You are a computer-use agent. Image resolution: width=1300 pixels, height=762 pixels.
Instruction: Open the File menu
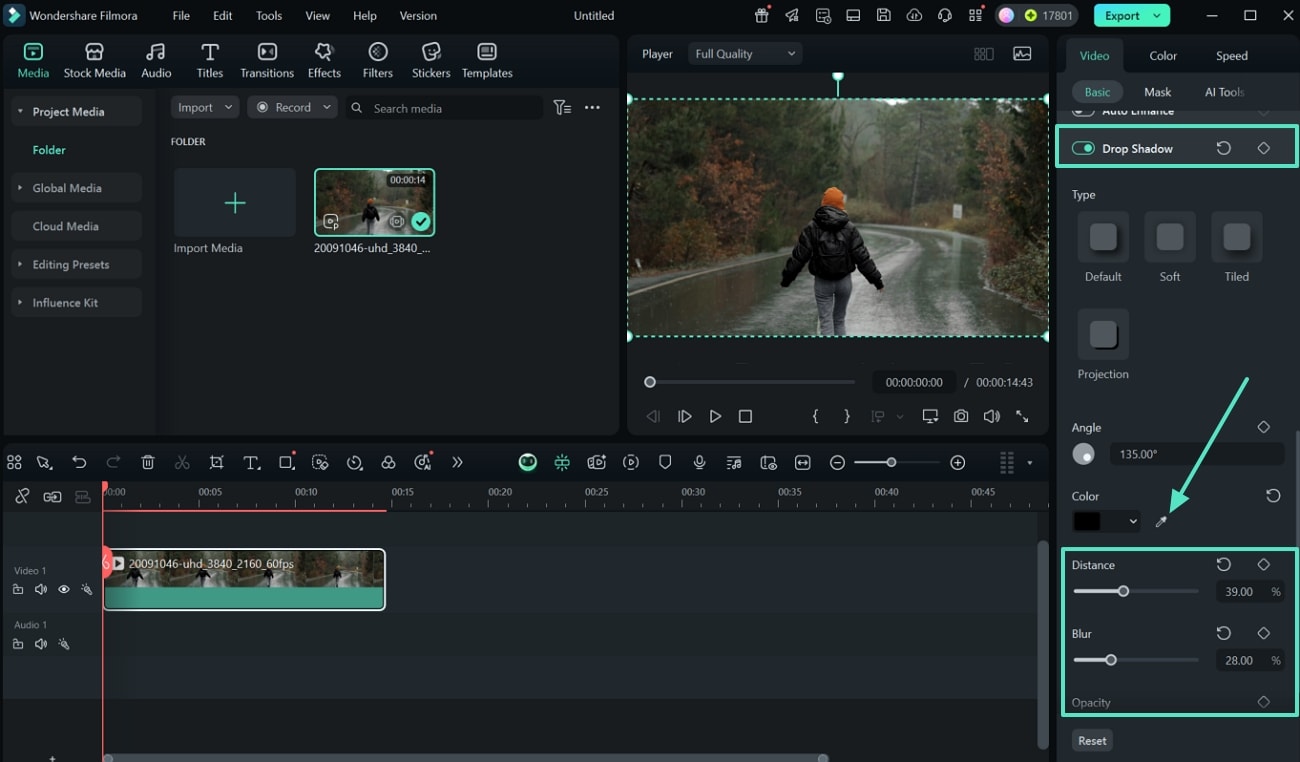[181, 16]
